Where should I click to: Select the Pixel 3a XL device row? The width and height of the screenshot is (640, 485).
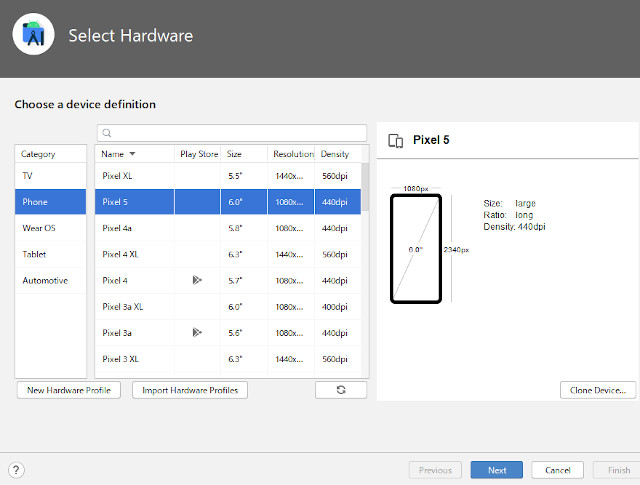pyautogui.click(x=228, y=307)
